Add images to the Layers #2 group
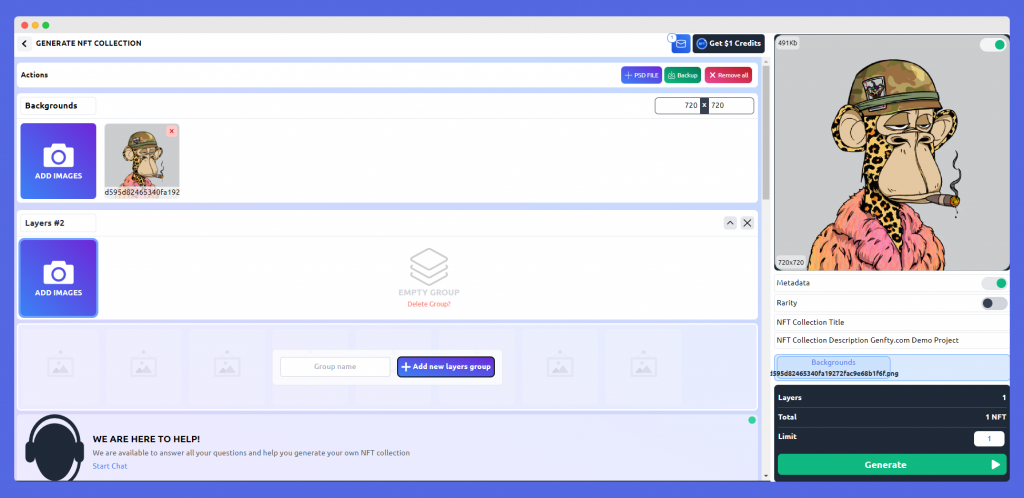The height and width of the screenshot is (498, 1024). click(58, 278)
